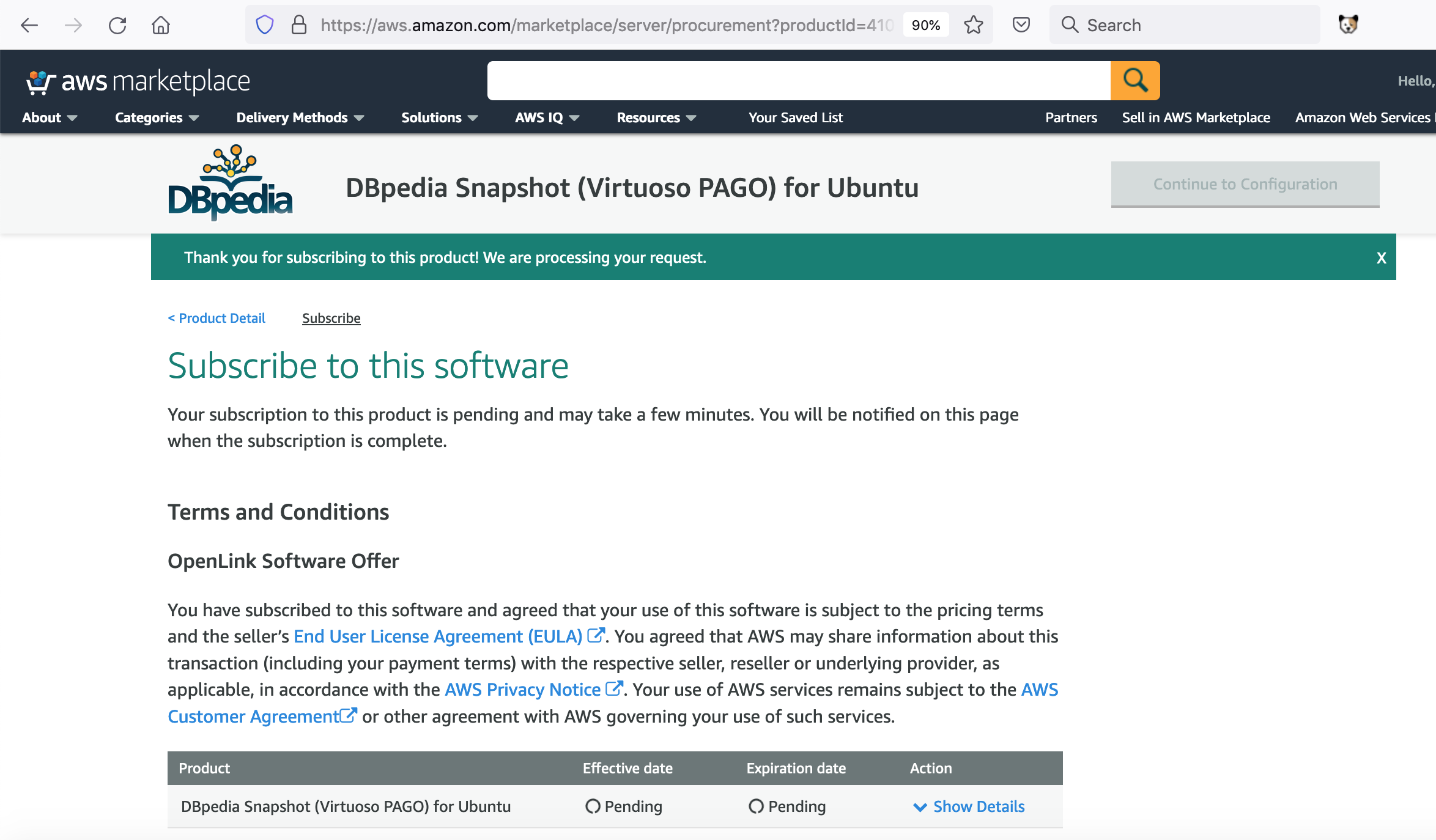Open the Partners menu item
The height and width of the screenshot is (840, 1436).
1070,117
